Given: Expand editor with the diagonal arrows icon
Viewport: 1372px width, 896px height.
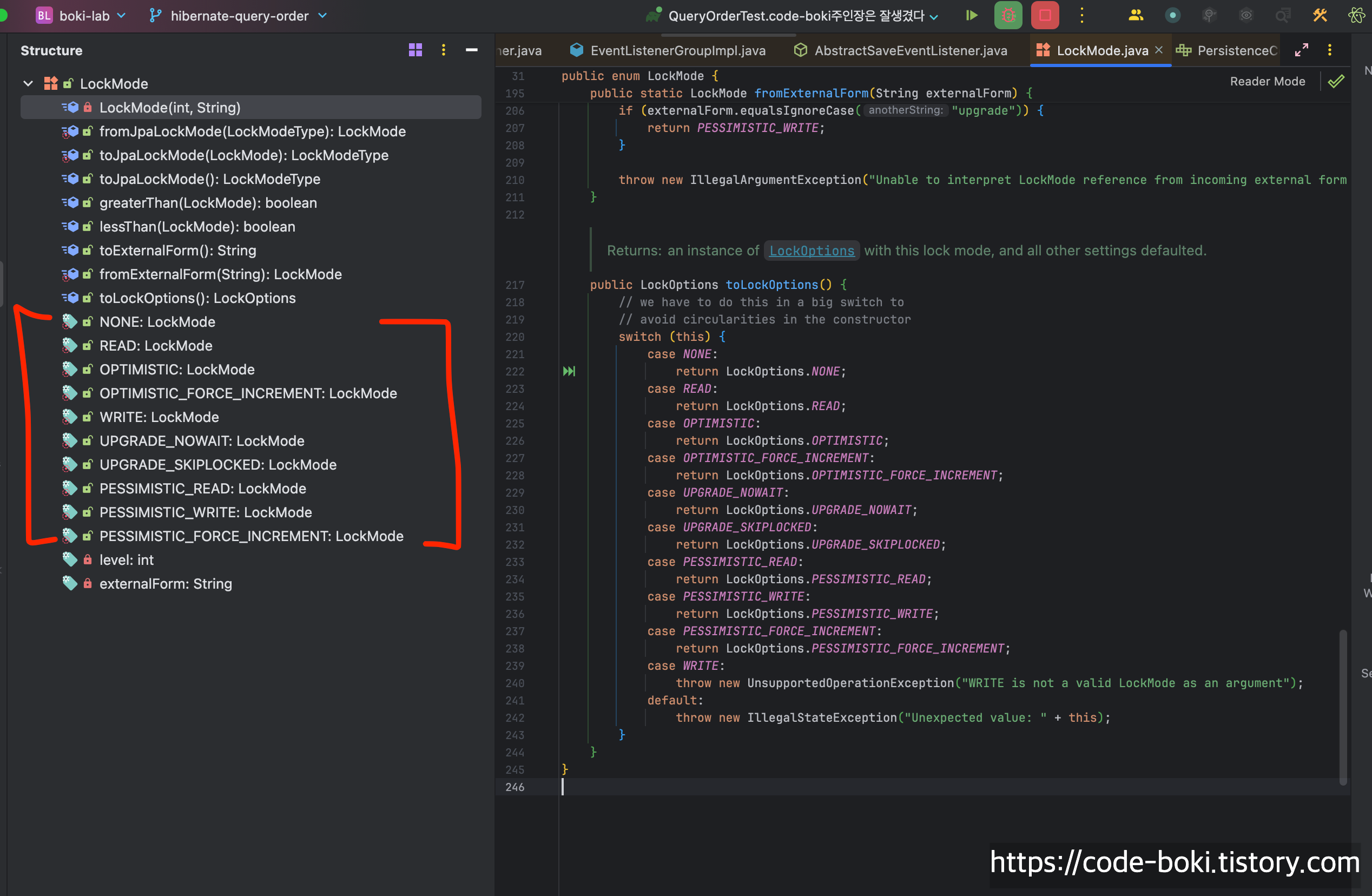Looking at the screenshot, I should pos(1301,50).
